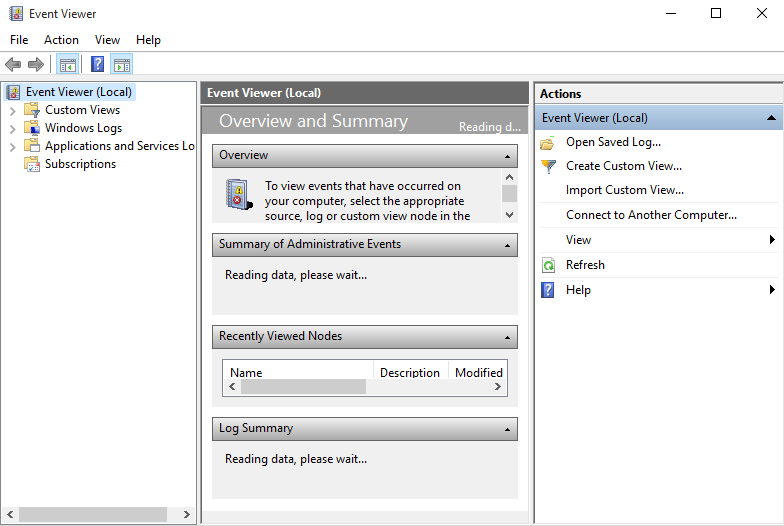Click the Modified column header
The width and height of the screenshot is (784, 526).
[x=478, y=370]
